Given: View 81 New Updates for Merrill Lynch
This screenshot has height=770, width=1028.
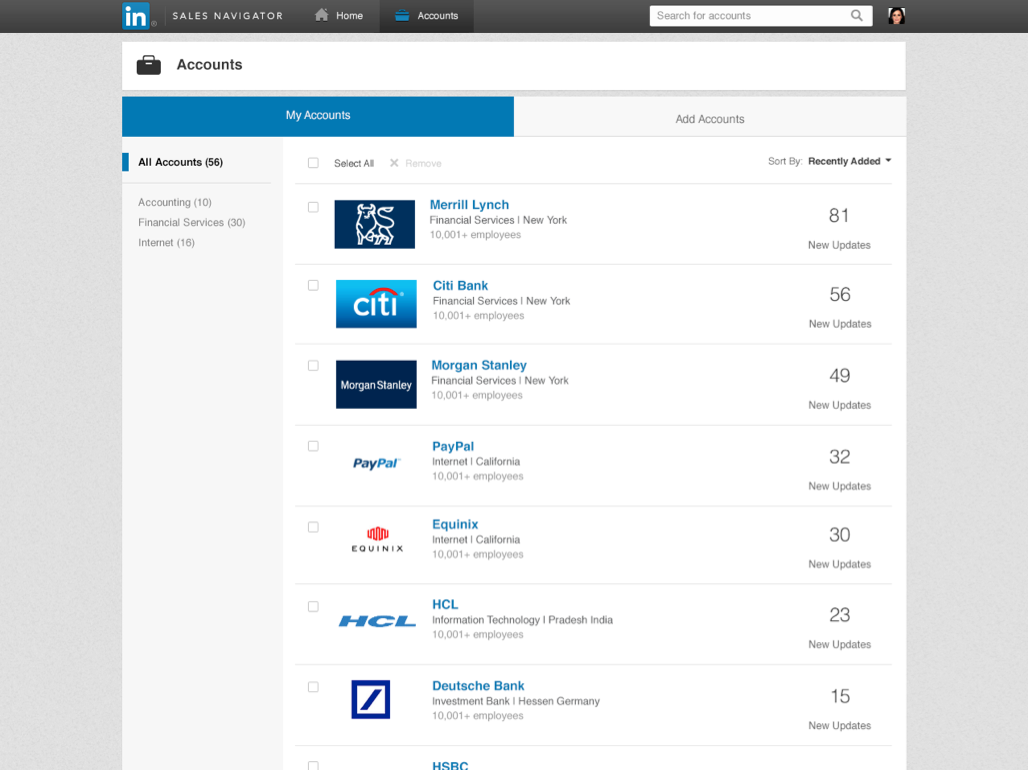Looking at the screenshot, I should pos(839,228).
